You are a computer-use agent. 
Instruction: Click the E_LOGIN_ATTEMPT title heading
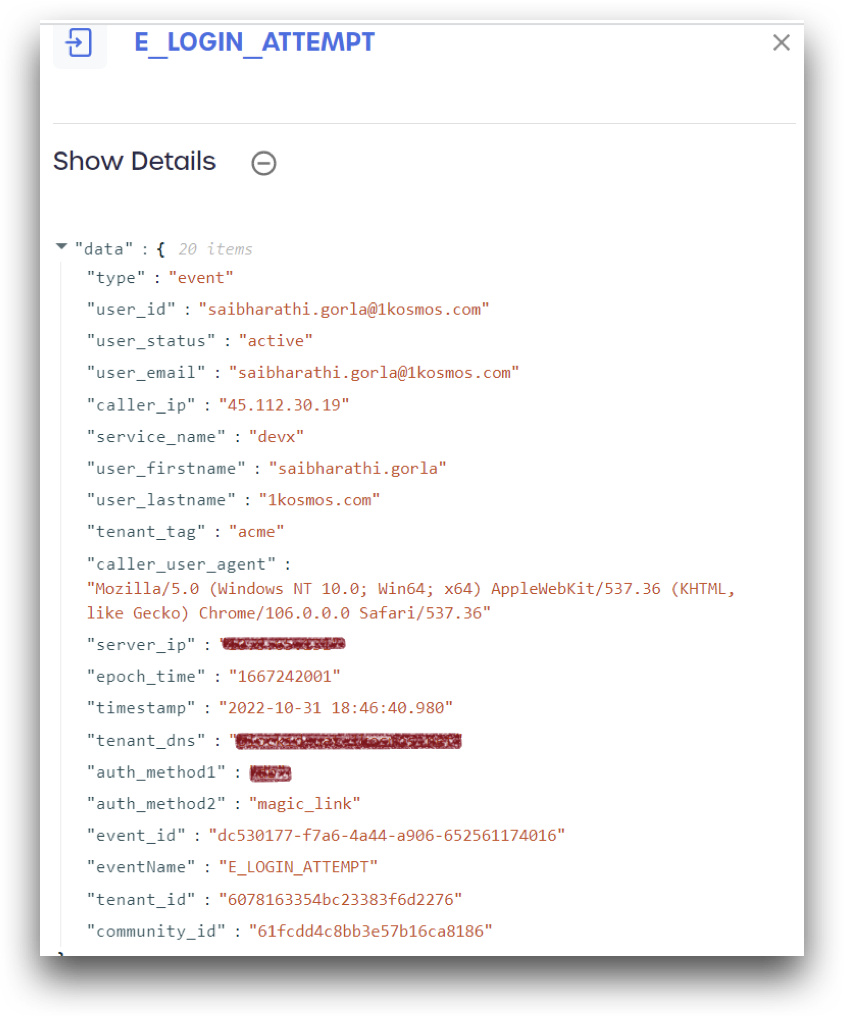tap(254, 43)
